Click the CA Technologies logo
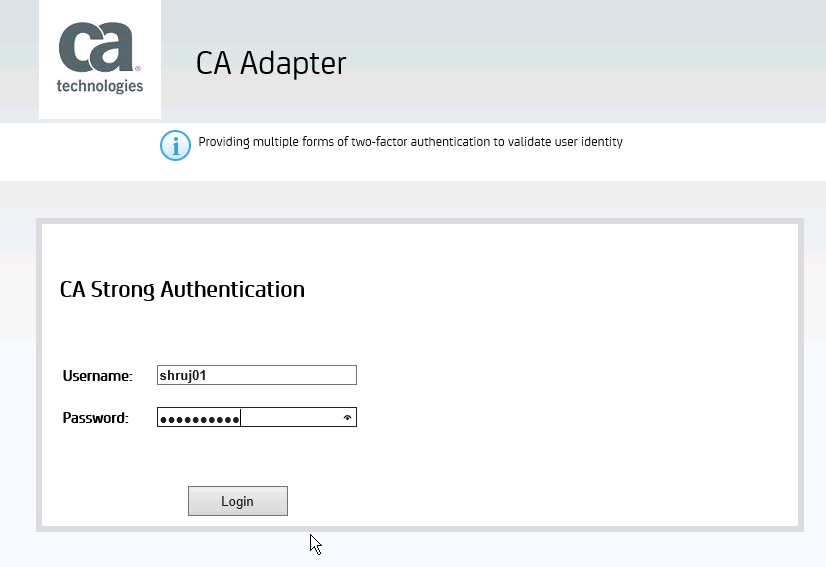 click(x=100, y=59)
